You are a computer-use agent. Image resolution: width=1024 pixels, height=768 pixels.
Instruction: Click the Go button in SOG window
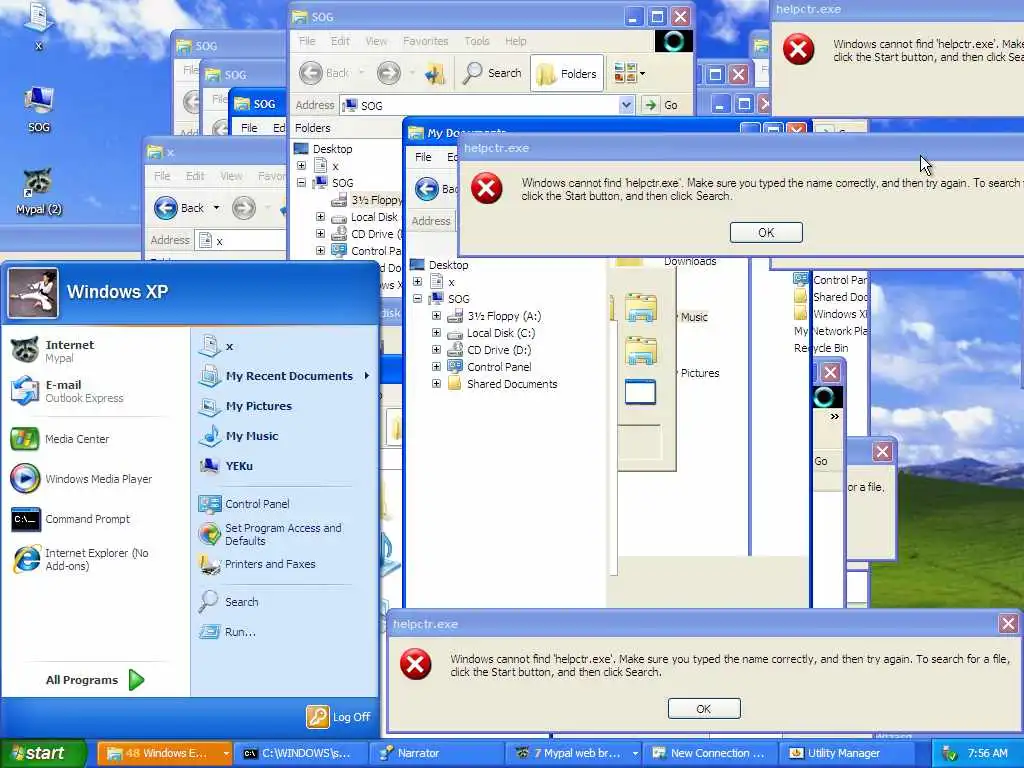click(x=661, y=105)
